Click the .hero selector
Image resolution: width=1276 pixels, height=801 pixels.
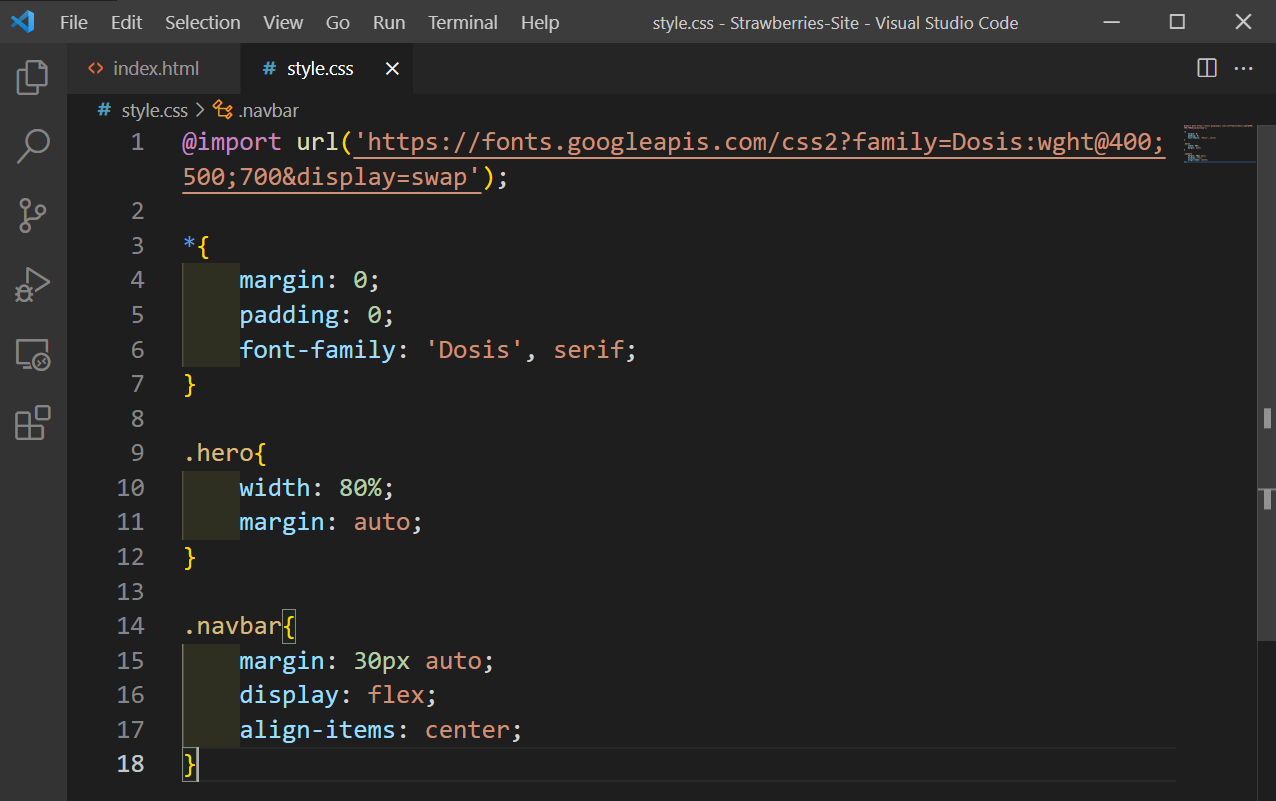pos(218,453)
